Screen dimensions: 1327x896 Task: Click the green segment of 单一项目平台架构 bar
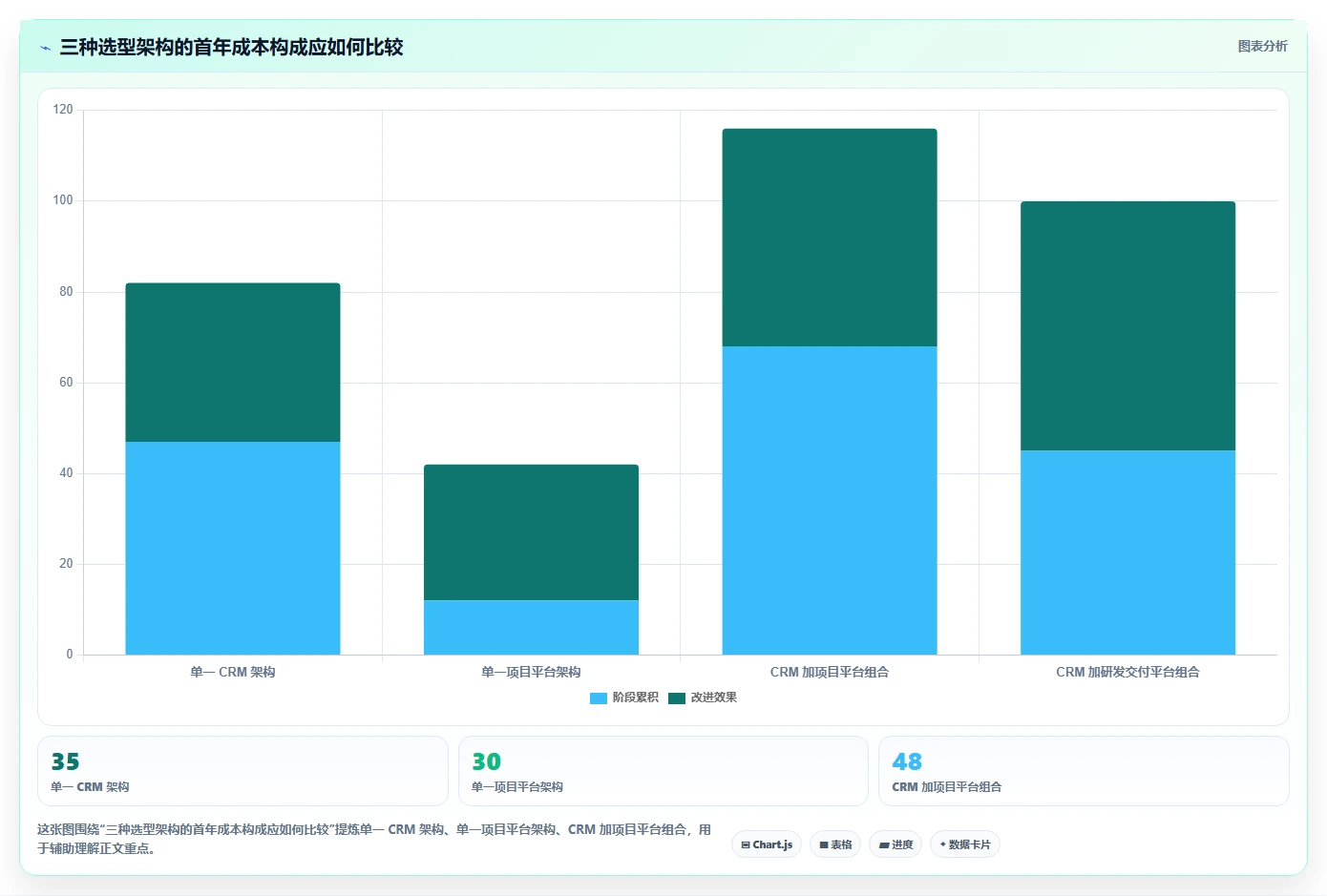pyautogui.click(x=531, y=532)
